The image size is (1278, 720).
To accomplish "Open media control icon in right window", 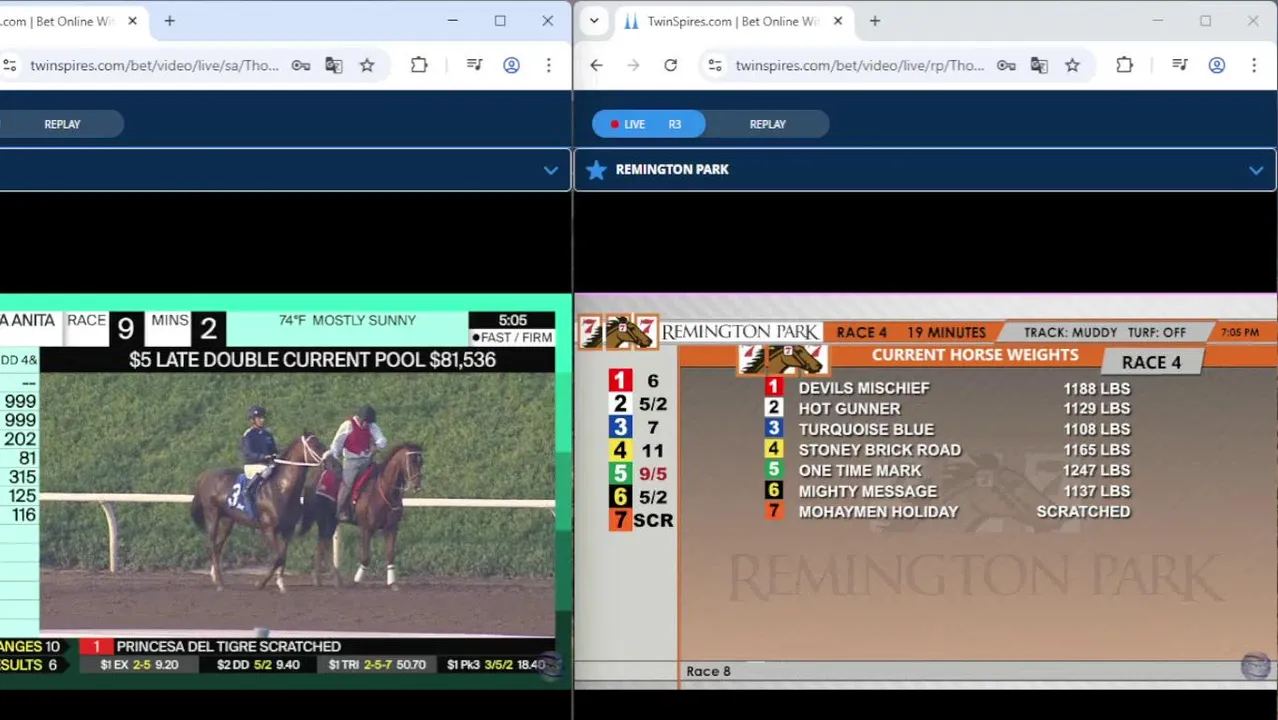I will coord(1180,66).
